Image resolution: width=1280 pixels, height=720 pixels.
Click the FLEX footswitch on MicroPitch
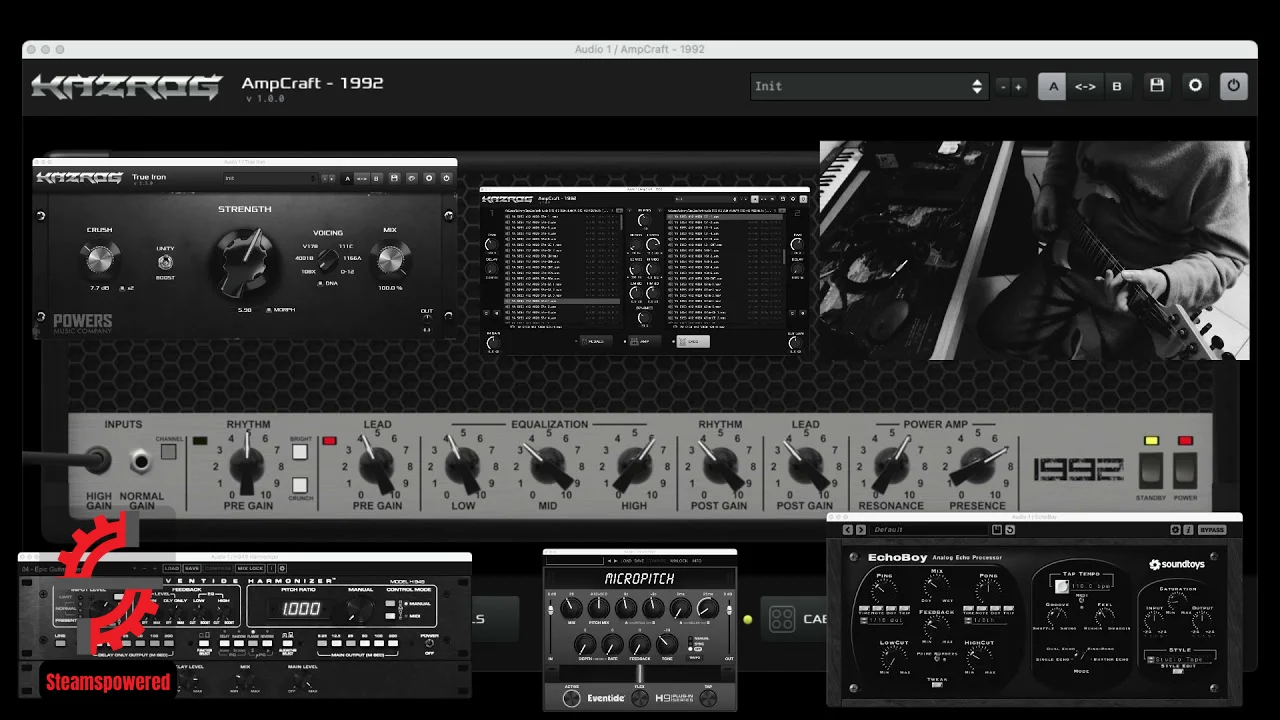tap(640, 698)
